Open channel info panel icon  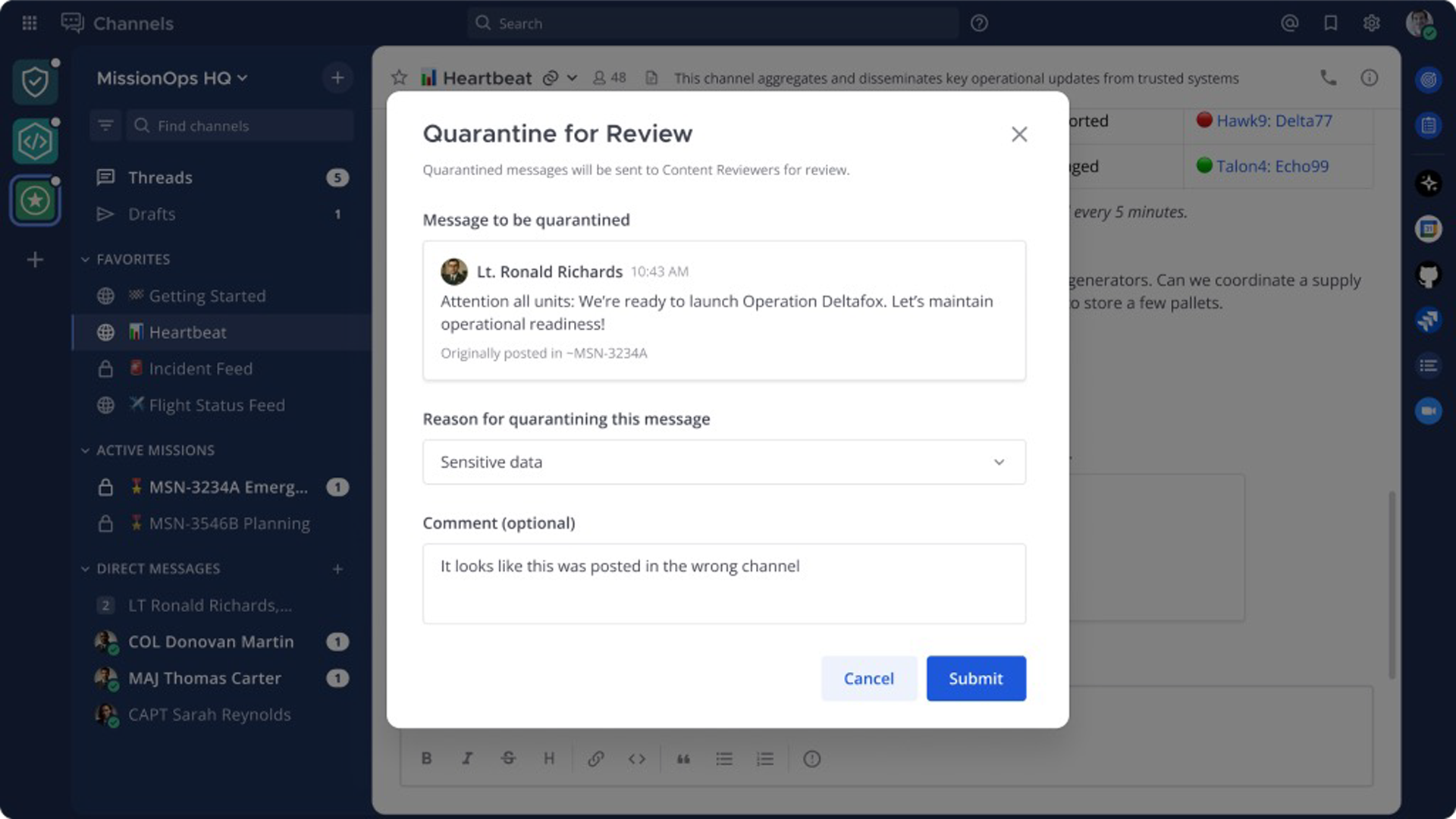(x=1369, y=77)
